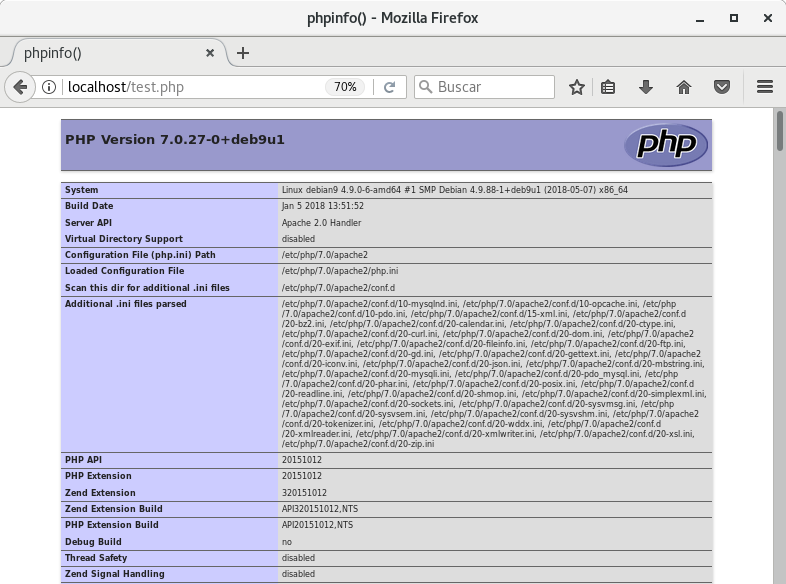
Task: Open search engine options via magnifier icon
Action: click(x=425, y=87)
